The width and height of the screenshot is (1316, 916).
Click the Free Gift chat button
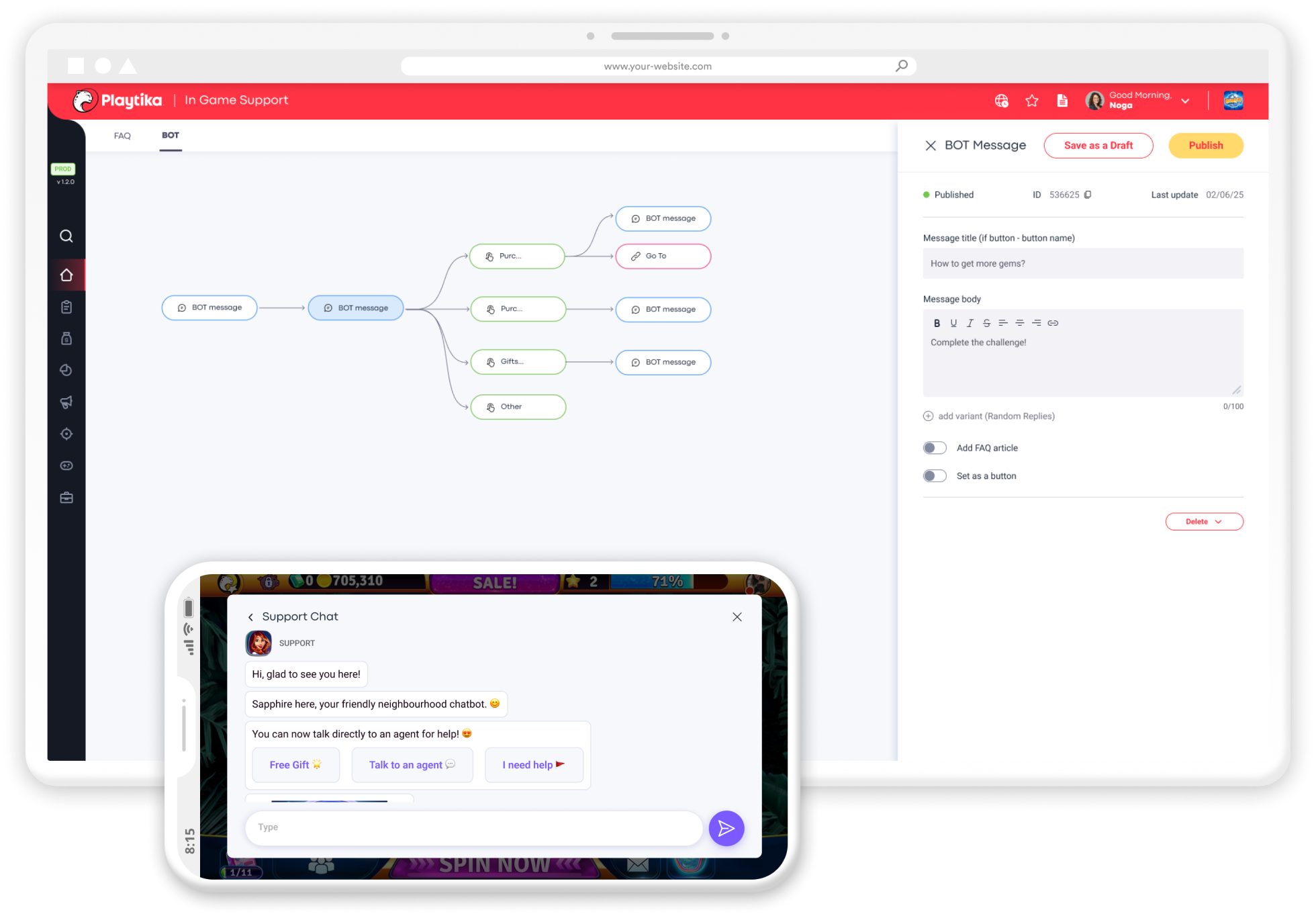tap(295, 765)
